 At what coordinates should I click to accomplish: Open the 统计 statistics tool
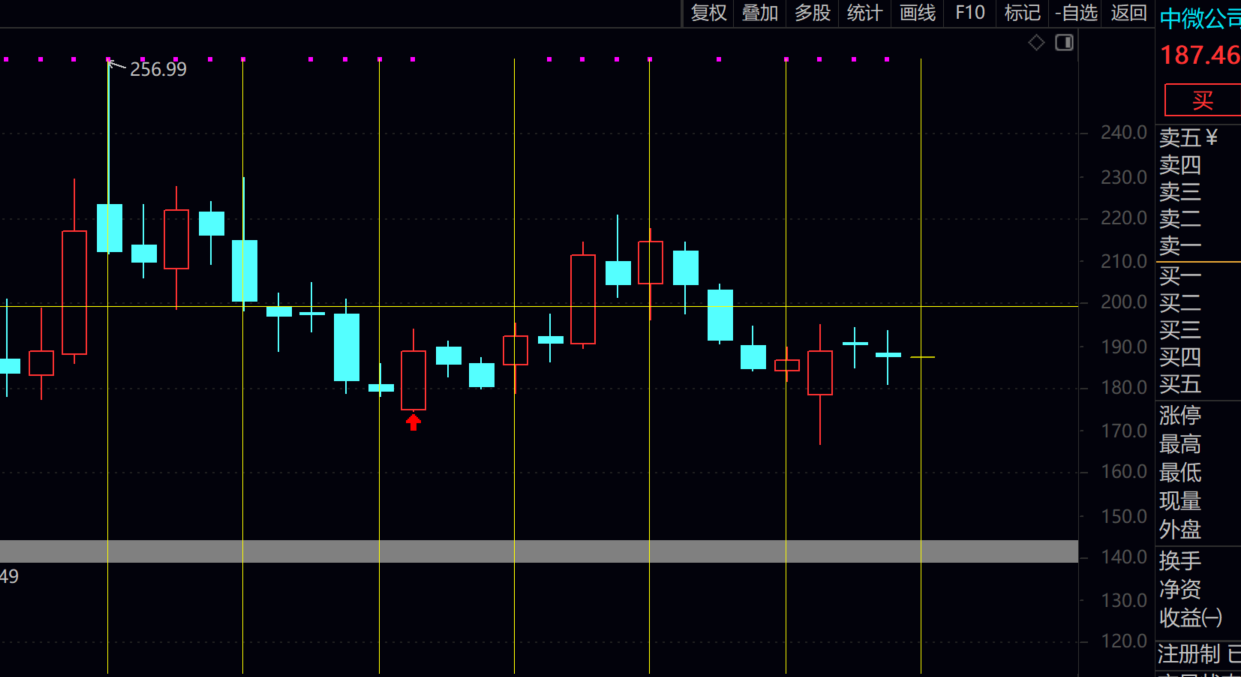click(x=864, y=13)
